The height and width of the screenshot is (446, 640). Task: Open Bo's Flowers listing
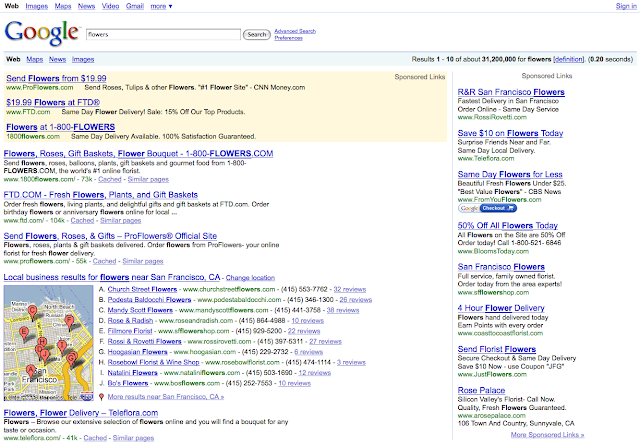coord(128,383)
